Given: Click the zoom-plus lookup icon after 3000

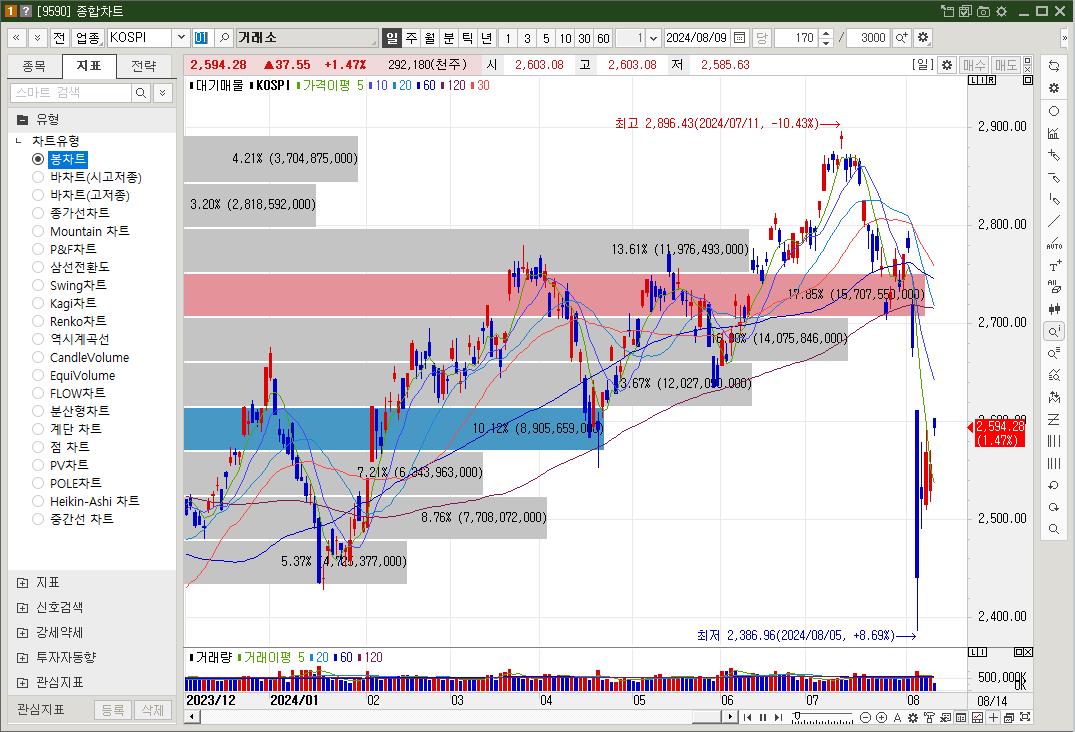Looking at the screenshot, I should 902,38.
